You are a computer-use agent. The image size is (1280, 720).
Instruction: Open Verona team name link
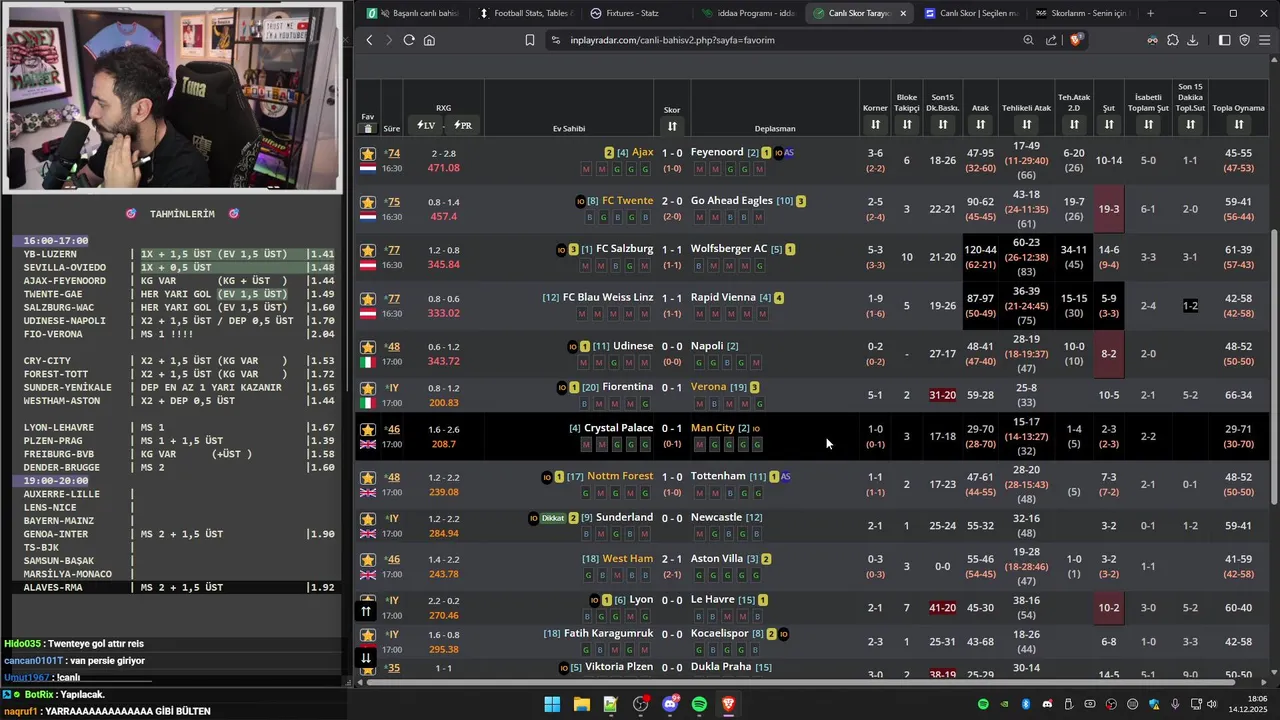pos(708,386)
